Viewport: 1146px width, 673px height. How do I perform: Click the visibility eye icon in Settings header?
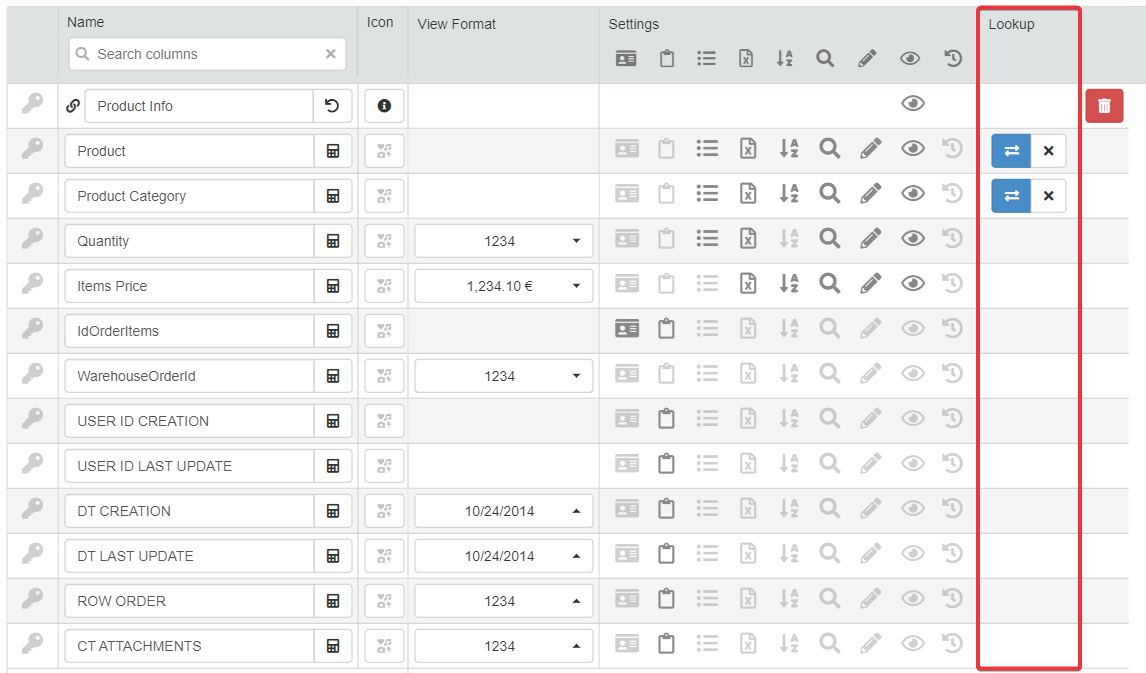coord(909,59)
